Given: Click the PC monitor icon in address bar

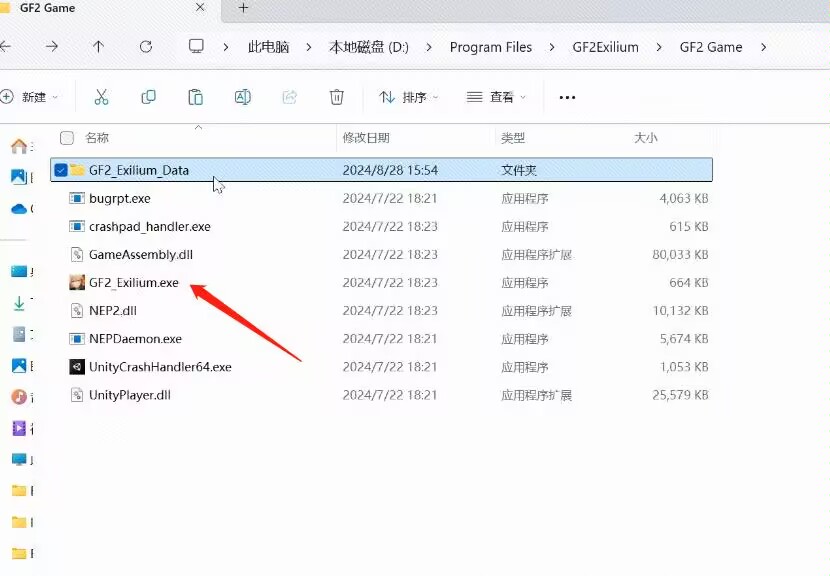Looking at the screenshot, I should [x=196, y=47].
